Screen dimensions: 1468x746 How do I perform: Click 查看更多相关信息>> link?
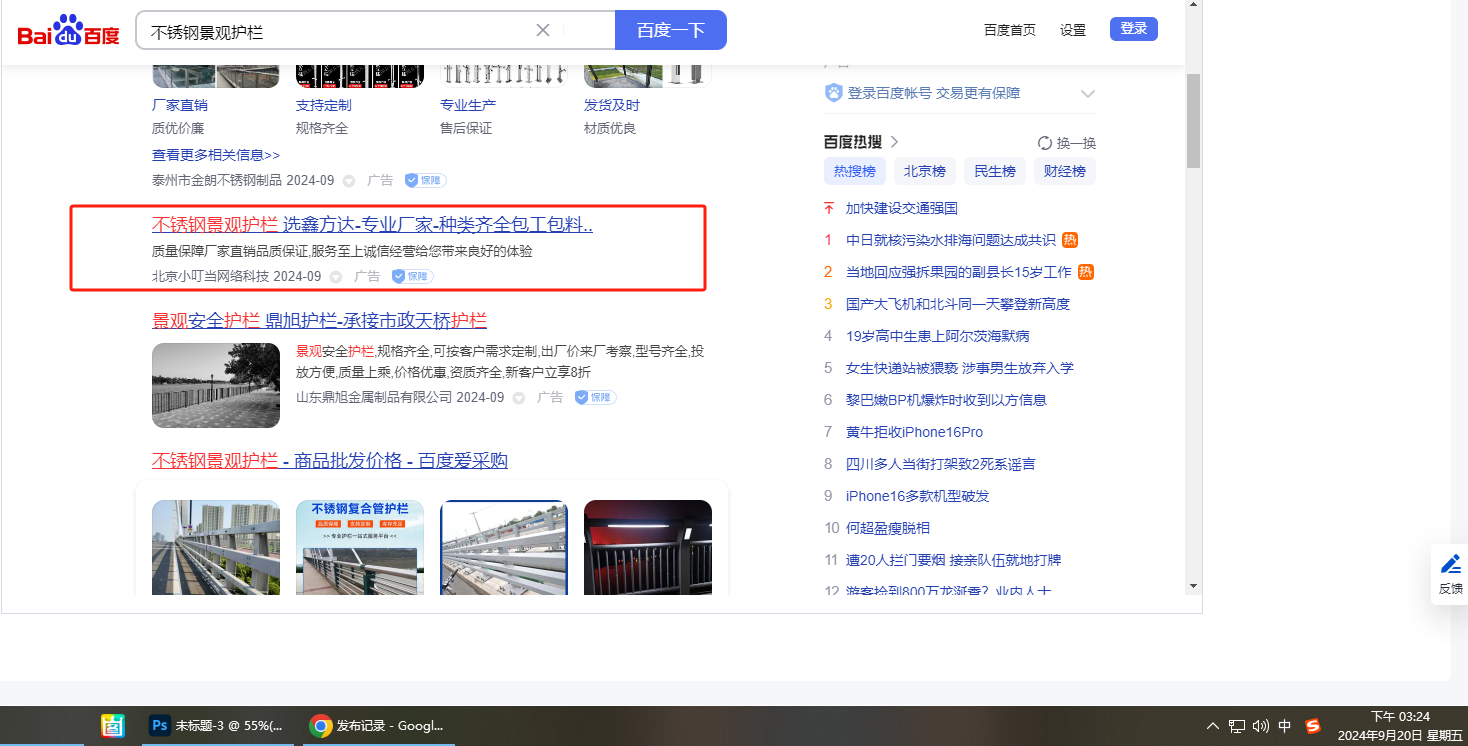coord(216,155)
